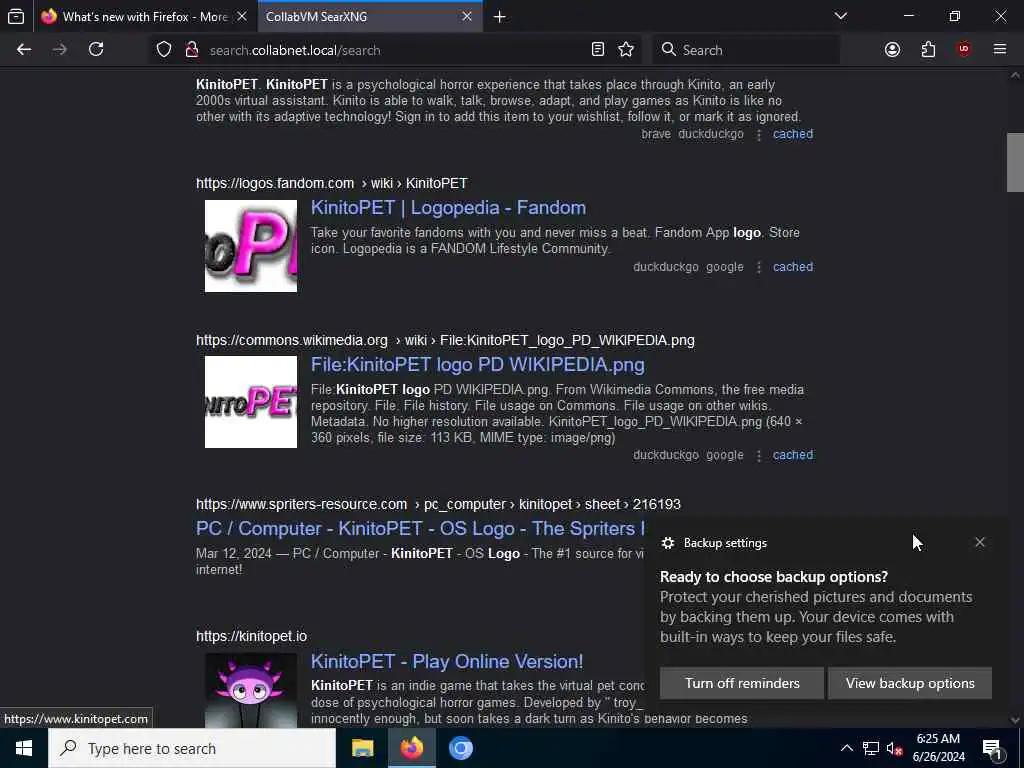Click the Type here to search box
The height and width of the screenshot is (768, 1024).
[x=192, y=748]
